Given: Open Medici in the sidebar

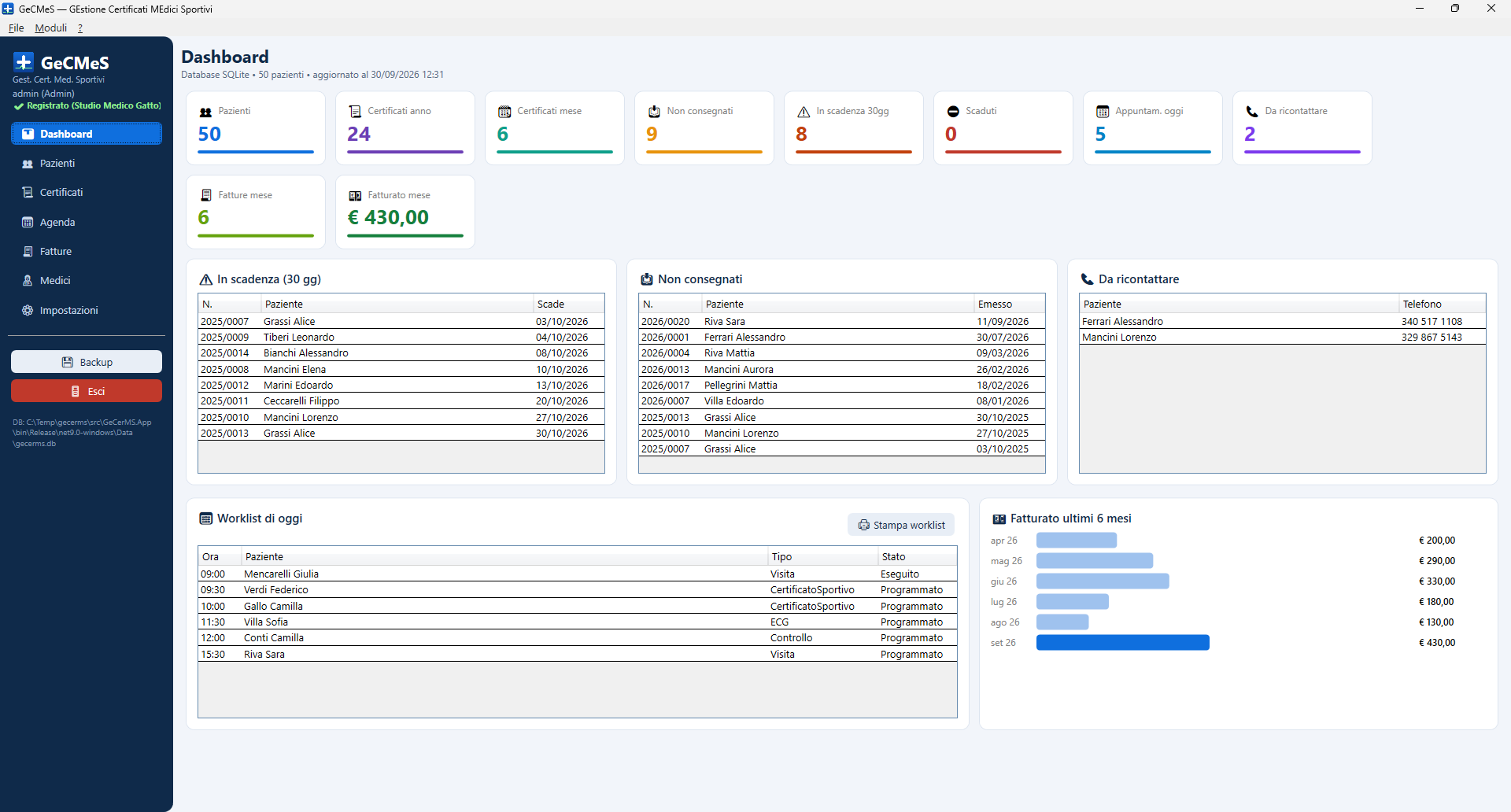Looking at the screenshot, I should pos(87,281).
